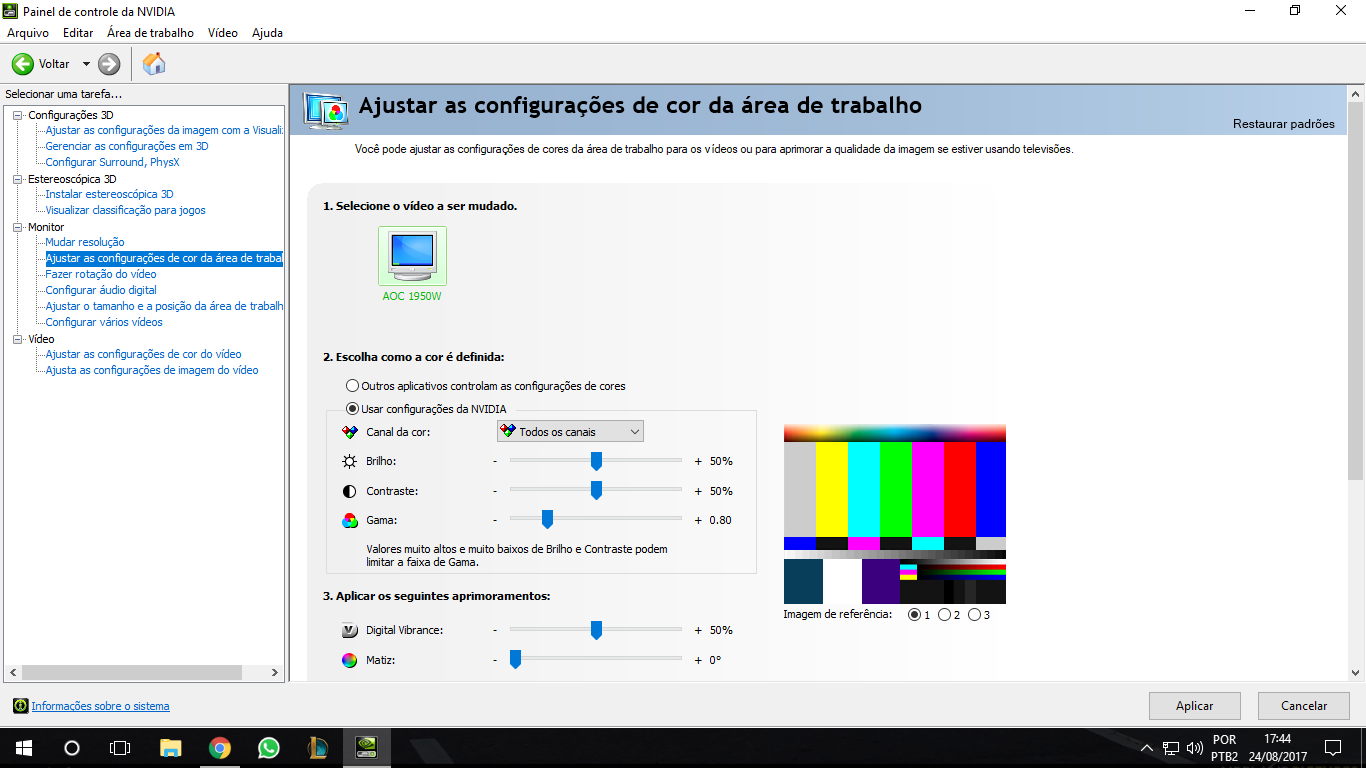
Task: Open 'Ajusta as configurações de imagem do vídeo'
Action: pyautogui.click(x=152, y=370)
